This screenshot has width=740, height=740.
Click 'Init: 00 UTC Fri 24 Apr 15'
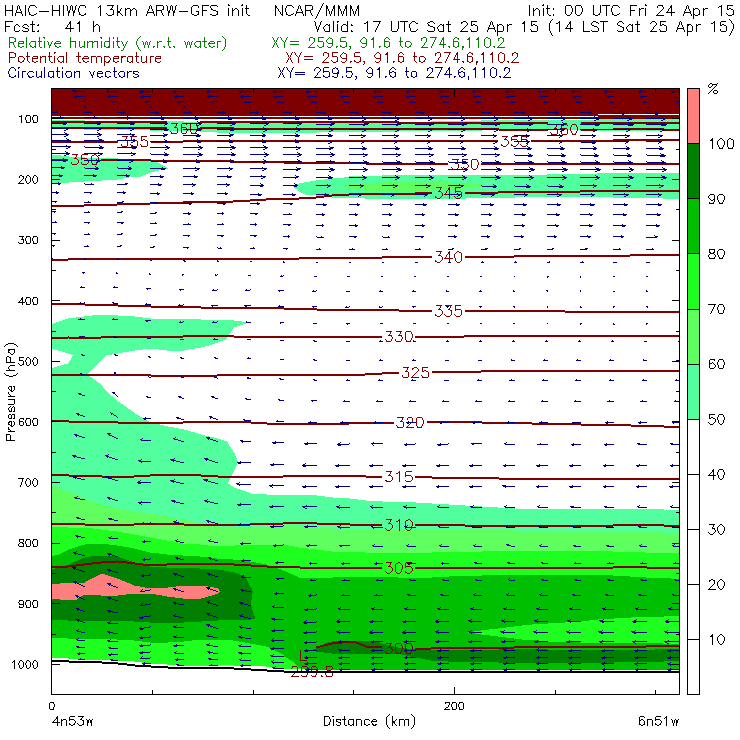pyautogui.click(x=631, y=11)
